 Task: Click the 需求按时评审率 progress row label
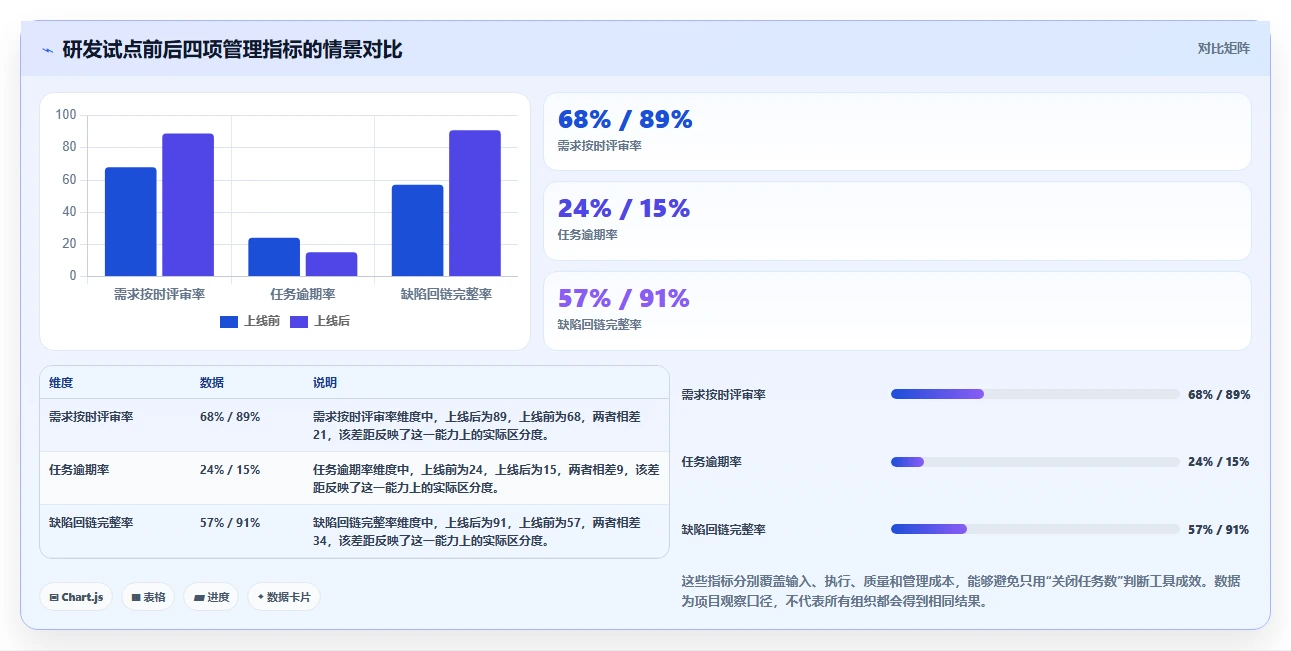tap(723, 395)
